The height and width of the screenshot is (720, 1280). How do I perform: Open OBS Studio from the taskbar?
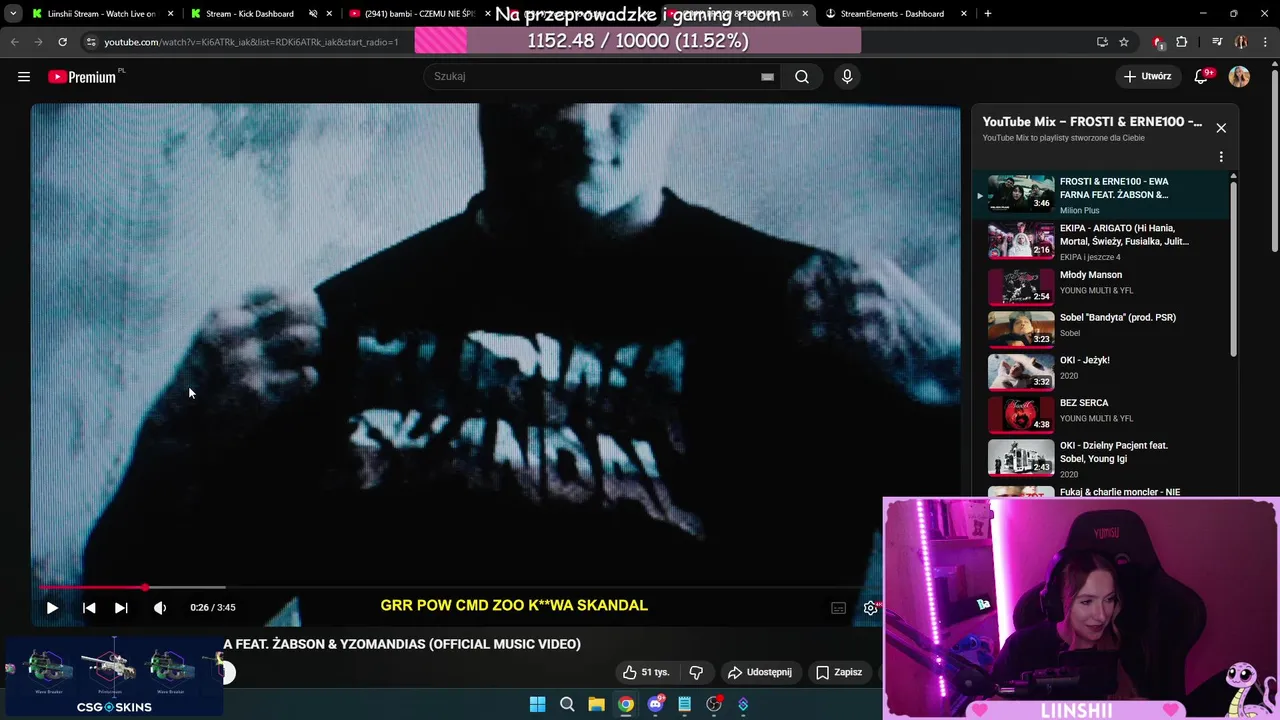(x=714, y=704)
